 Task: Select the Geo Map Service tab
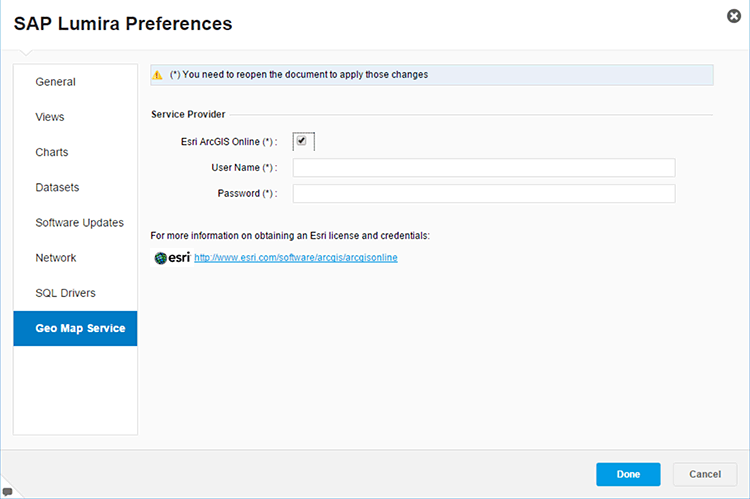(x=75, y=328)
